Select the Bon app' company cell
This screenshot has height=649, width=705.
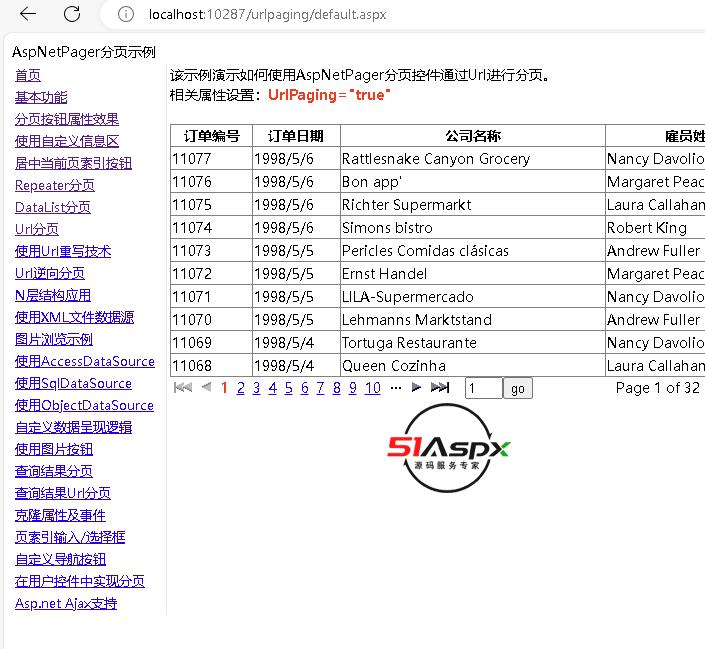(473, 182)
